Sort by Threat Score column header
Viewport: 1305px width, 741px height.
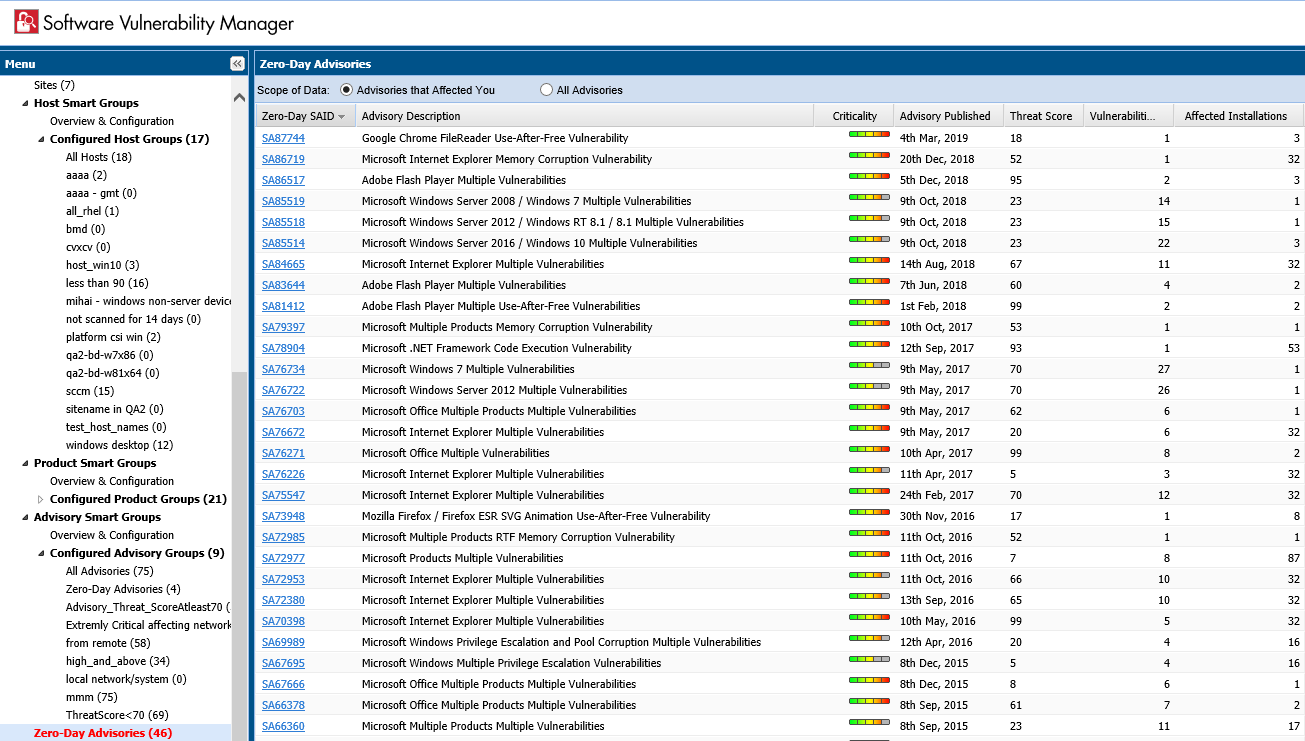[x=1040, y=116]
